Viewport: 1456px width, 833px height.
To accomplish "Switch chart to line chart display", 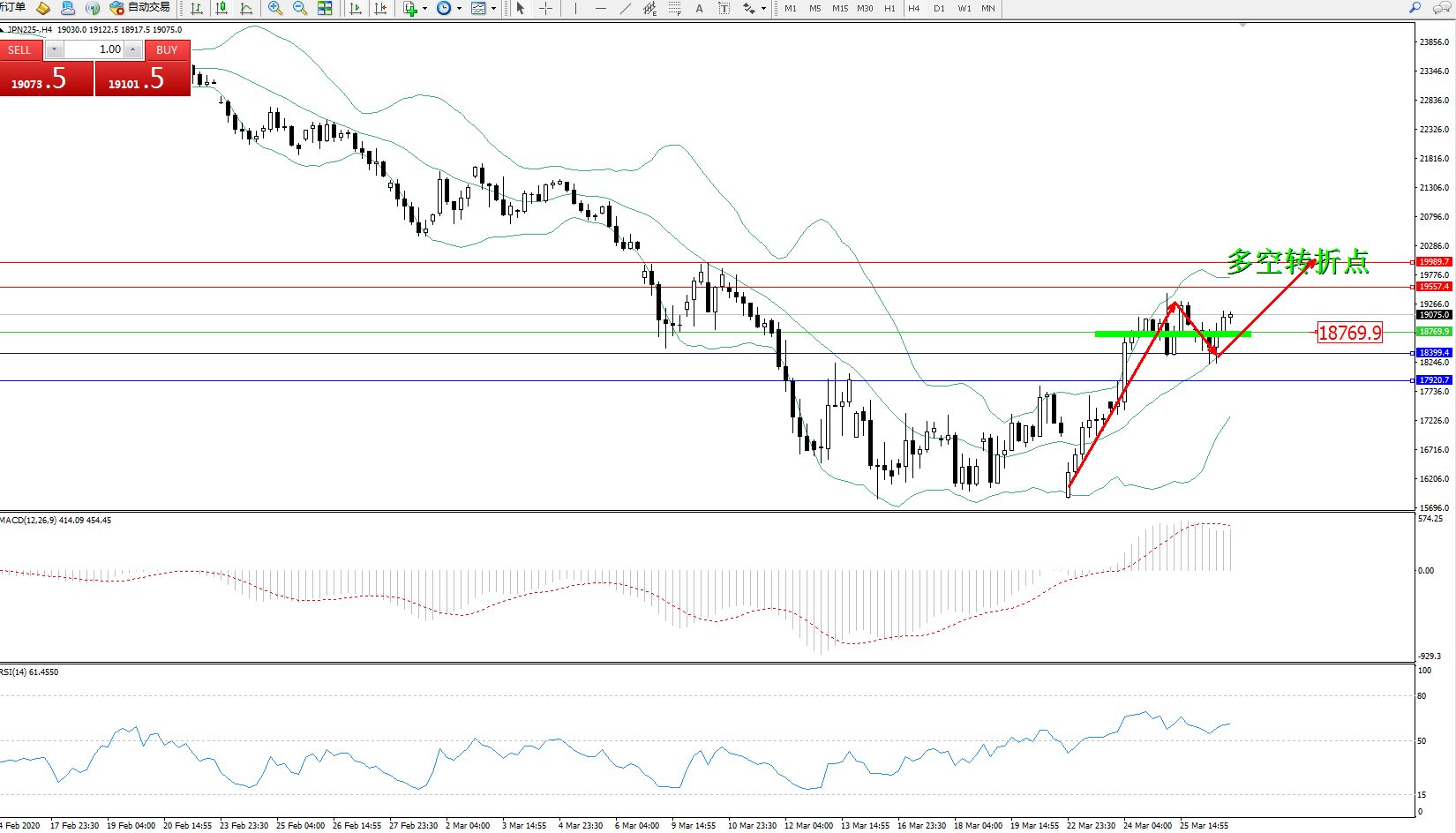I will [x=246, y=9].
